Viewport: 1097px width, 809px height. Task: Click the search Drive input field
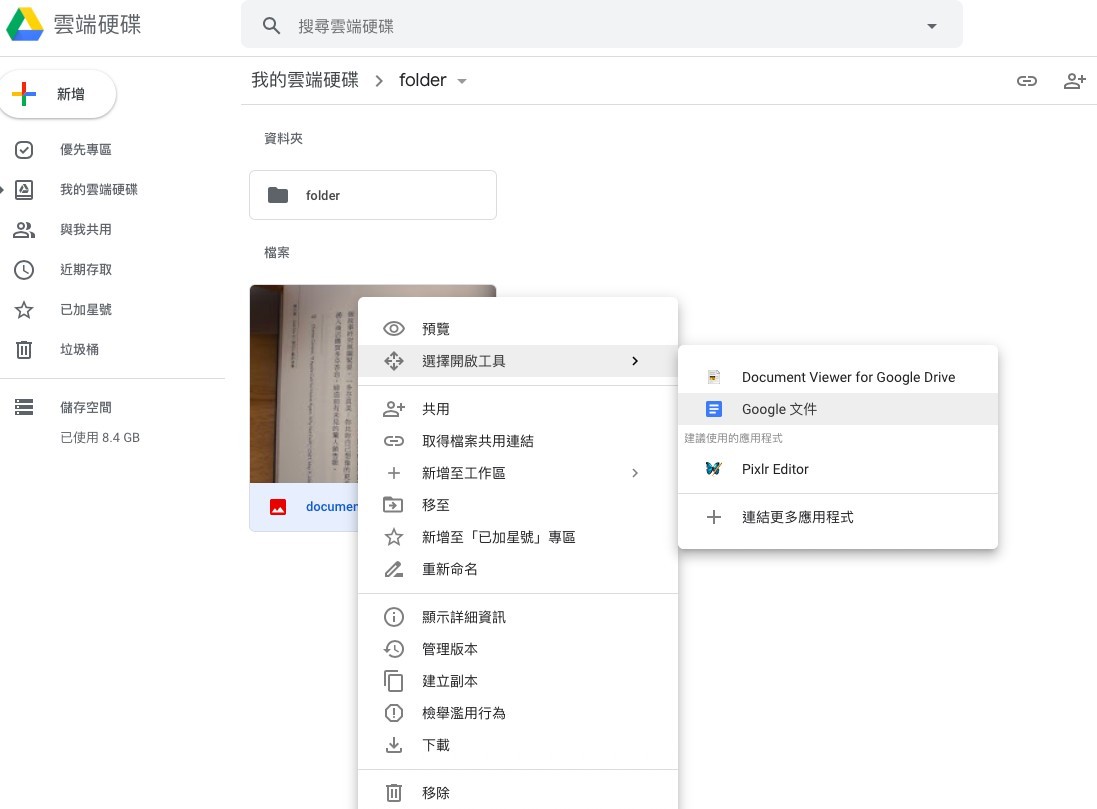point(600,26)
